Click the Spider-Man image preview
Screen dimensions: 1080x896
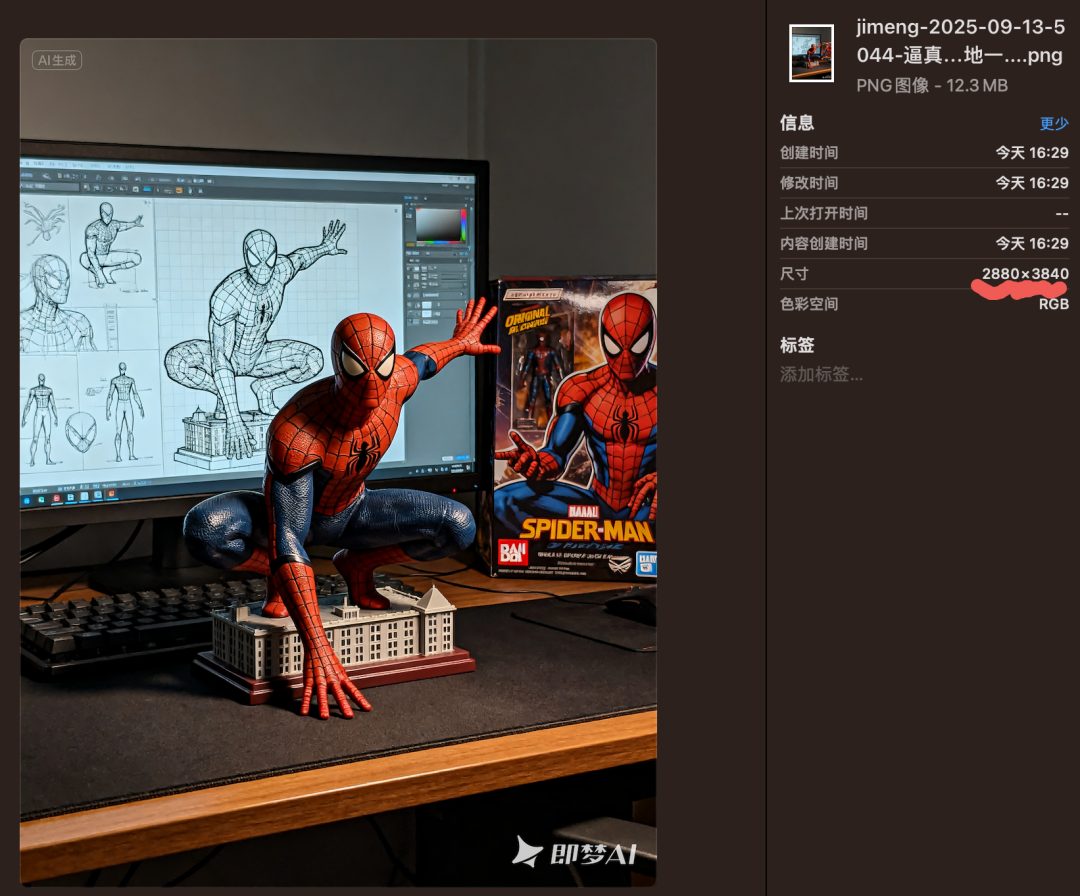(x=338, y=462)
